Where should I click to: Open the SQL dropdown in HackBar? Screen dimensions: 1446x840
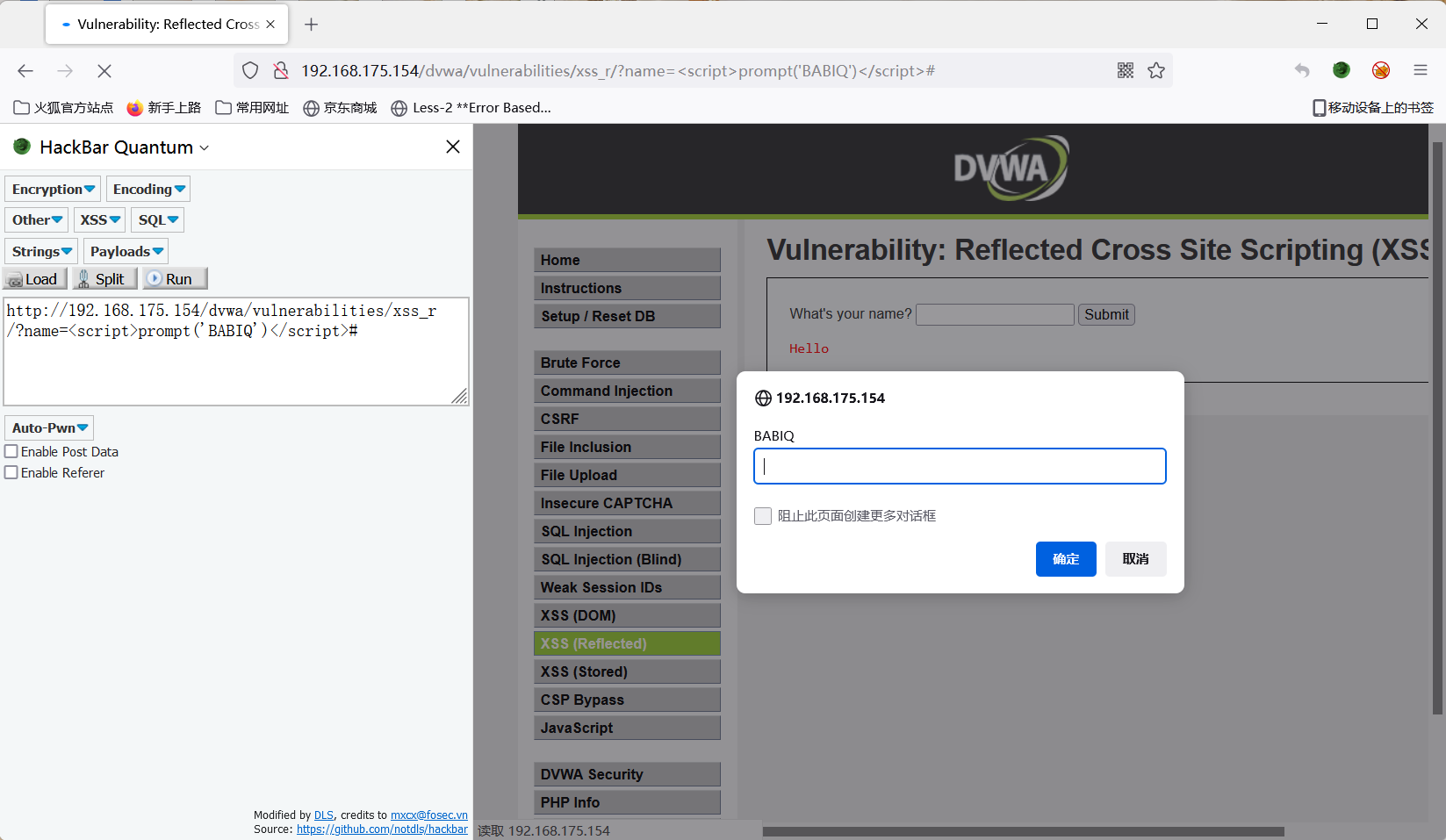tap(158, 219)
